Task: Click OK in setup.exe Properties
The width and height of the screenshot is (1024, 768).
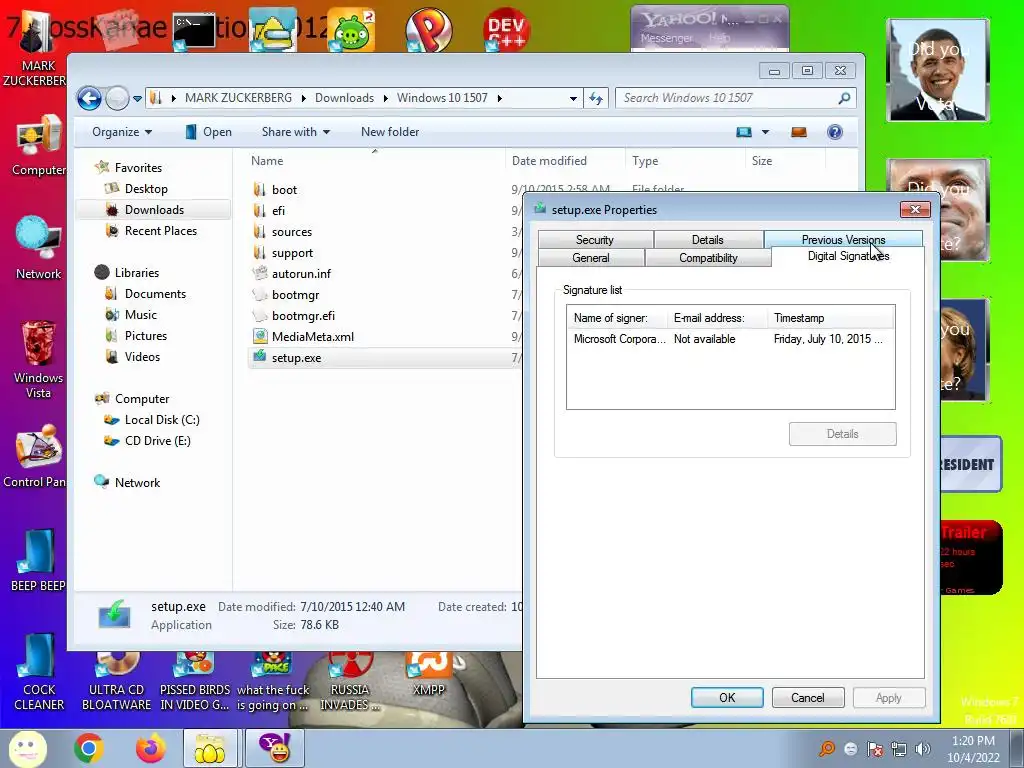Action: pos(727,697)
